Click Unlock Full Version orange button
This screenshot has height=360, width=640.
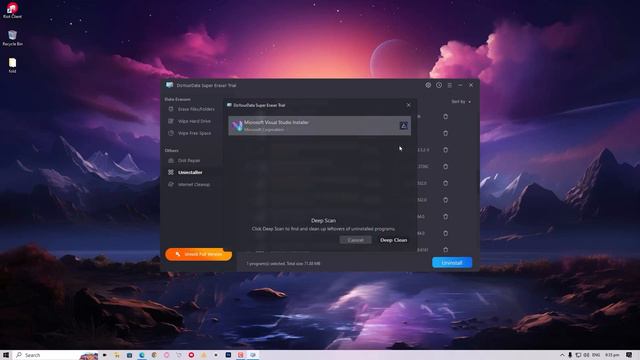(x=198, y=254)
